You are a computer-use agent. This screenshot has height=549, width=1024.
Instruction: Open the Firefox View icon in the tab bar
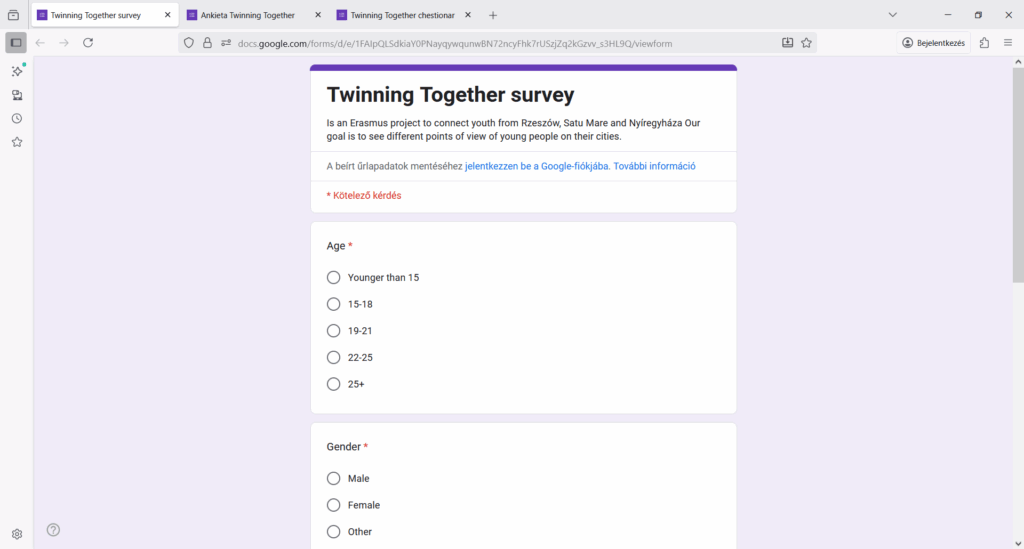pos(13,15)
